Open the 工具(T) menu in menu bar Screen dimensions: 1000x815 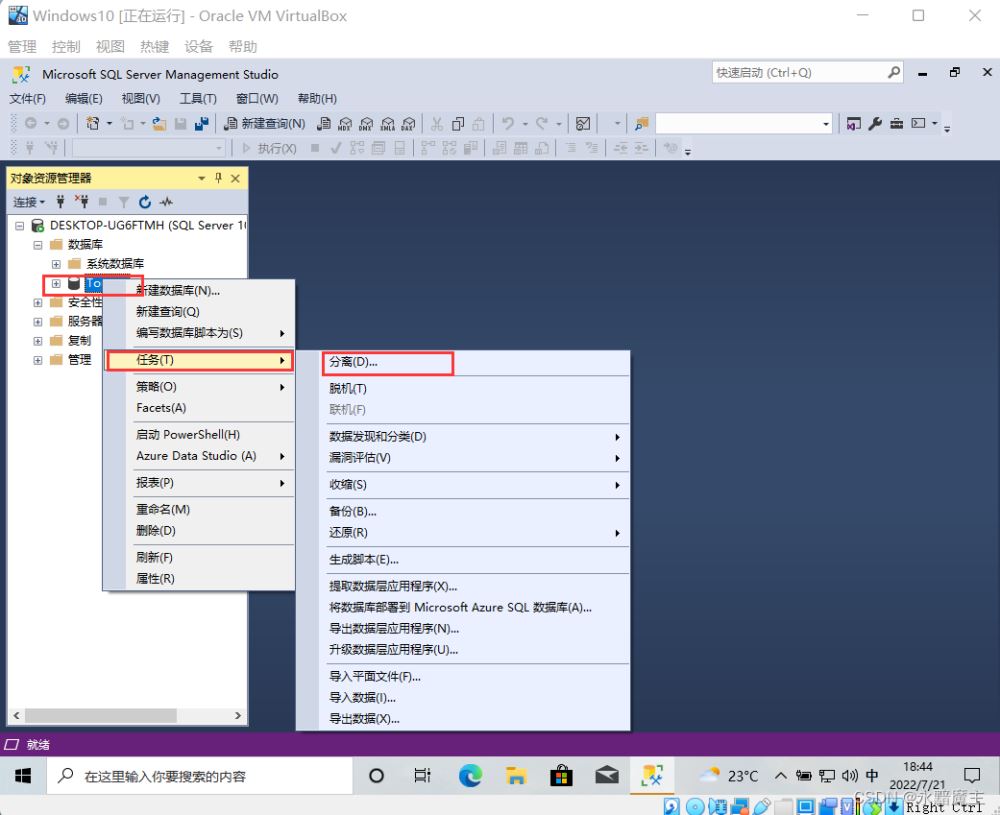click(x=198, y=99)
